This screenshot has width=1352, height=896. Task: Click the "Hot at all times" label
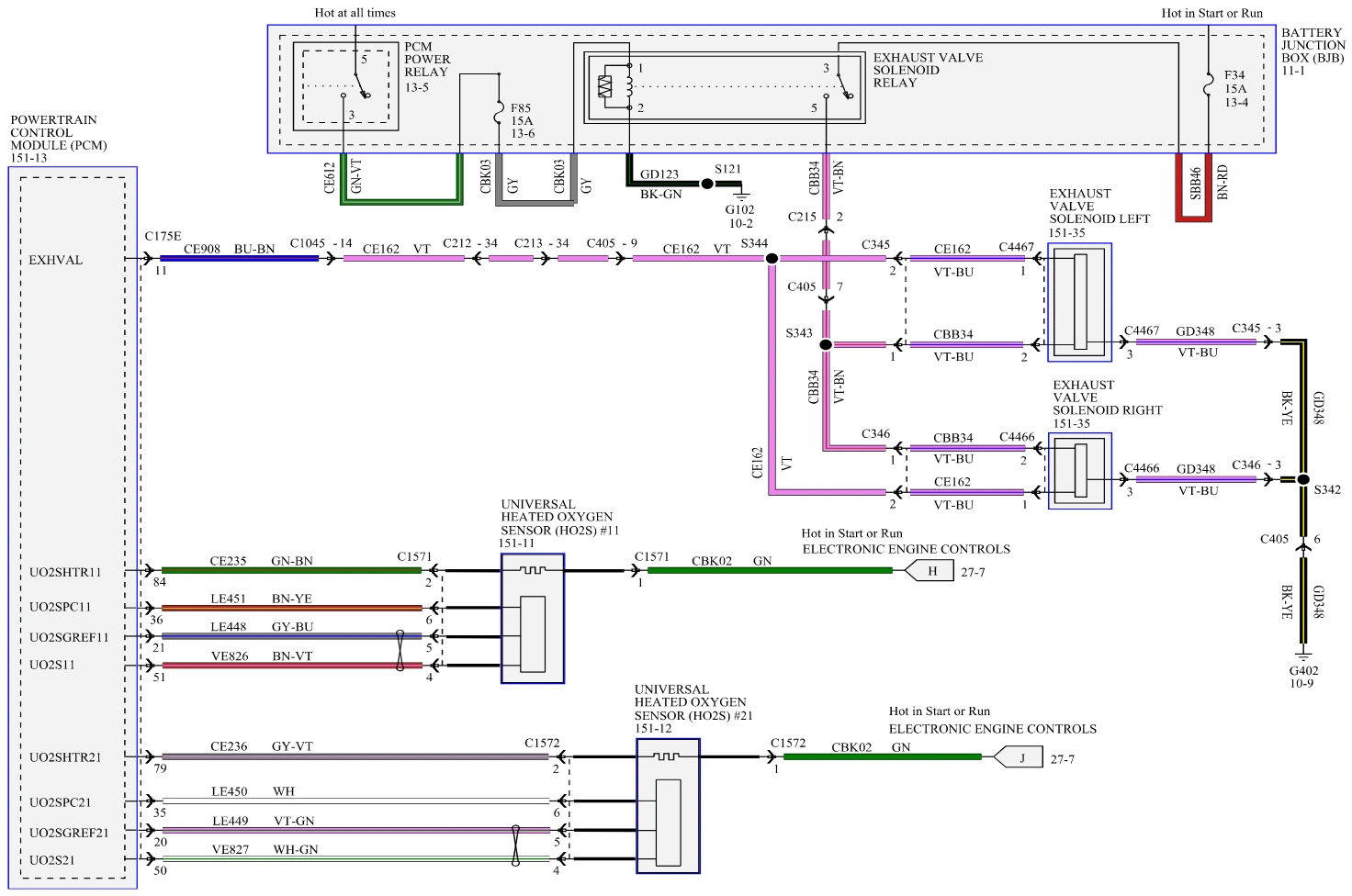click(x=355, y=13)
